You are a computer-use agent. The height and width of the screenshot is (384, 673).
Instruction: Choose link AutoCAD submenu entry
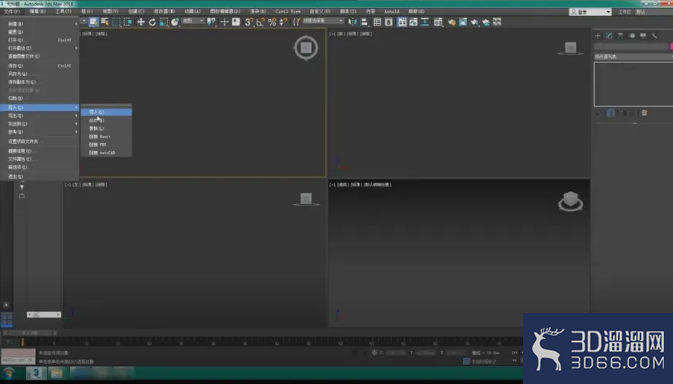(x=106, y=153)
